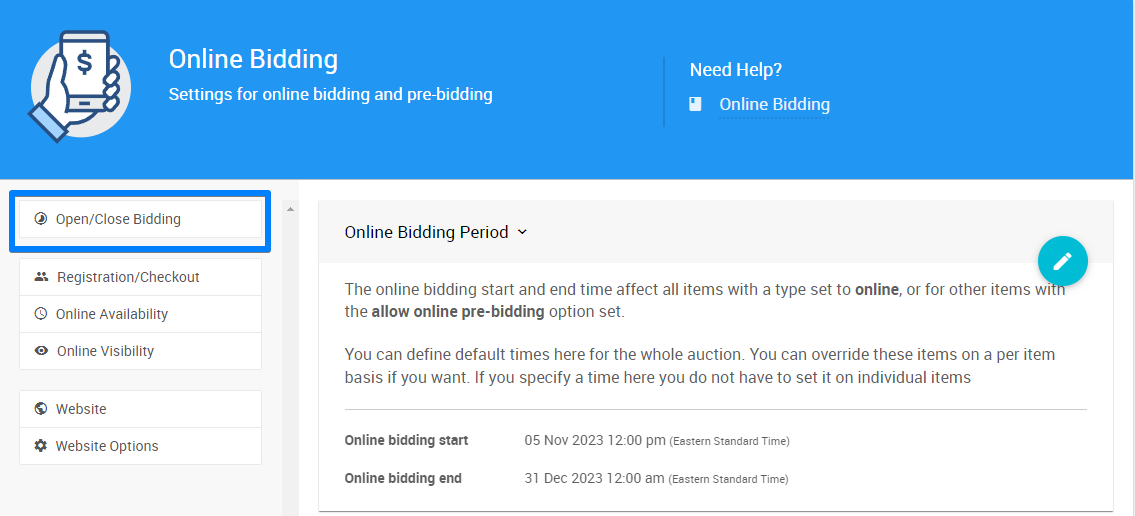Click the online bidding end date value
1135x516 pixels.
click(x=594, y=478)
